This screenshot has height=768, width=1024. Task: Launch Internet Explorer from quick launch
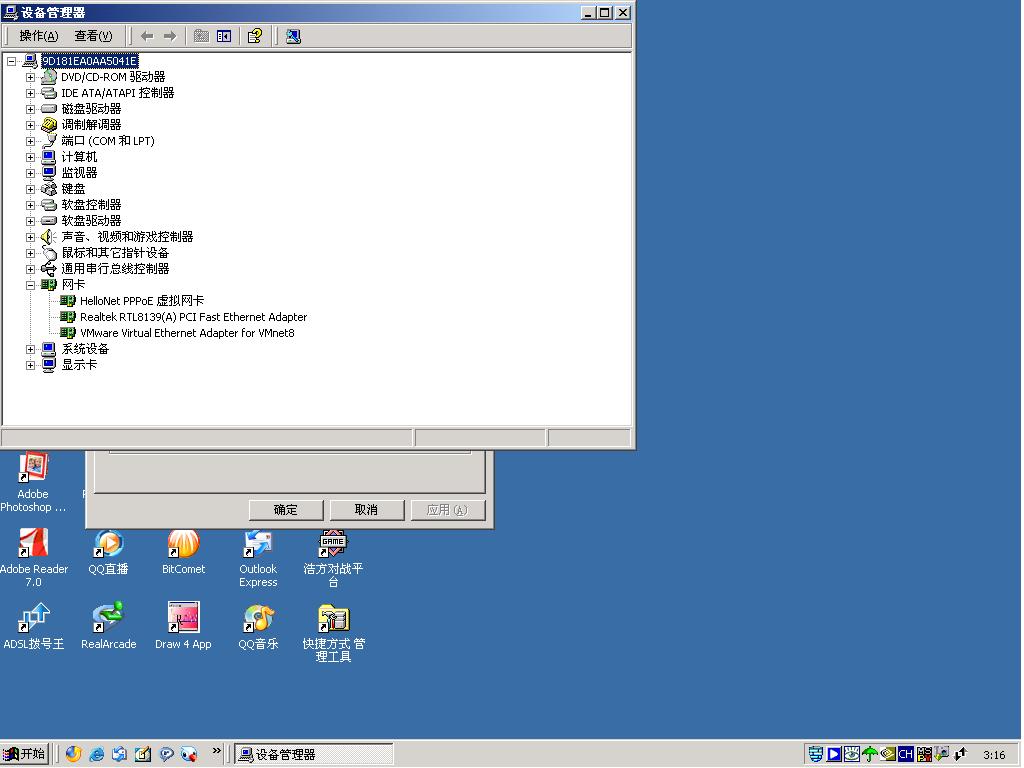pyautogui.click(x=97, y=754)
